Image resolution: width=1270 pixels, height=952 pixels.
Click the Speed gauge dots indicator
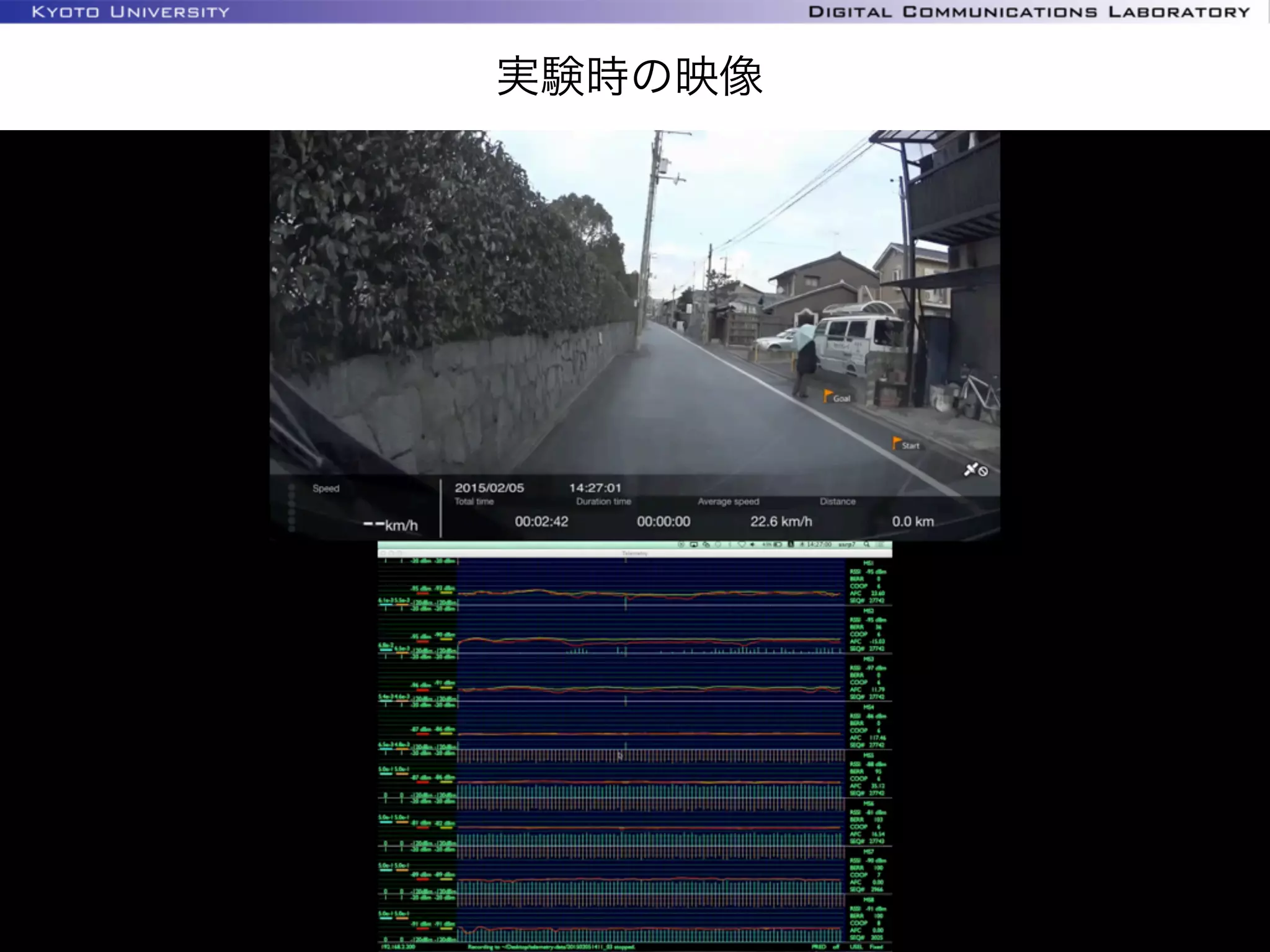291,508
